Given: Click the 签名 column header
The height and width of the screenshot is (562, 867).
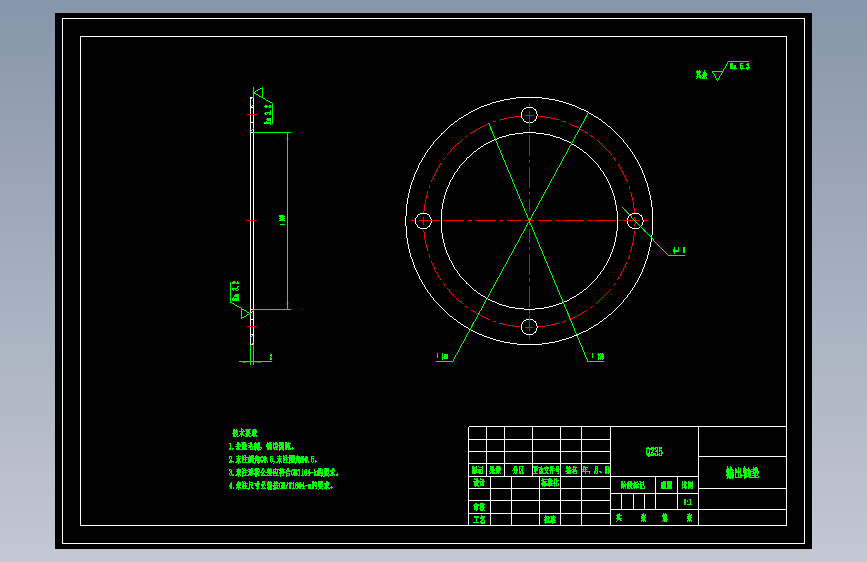Looking at the screenshot, I should click(x=571, y=470).
